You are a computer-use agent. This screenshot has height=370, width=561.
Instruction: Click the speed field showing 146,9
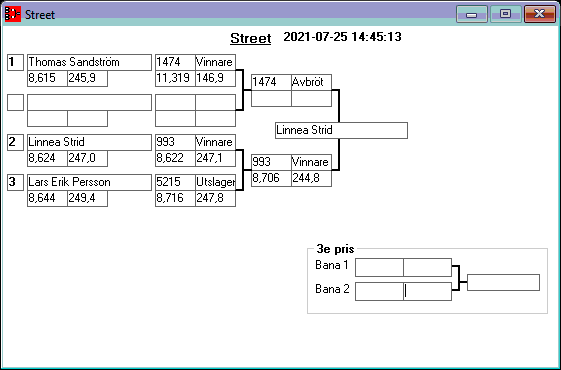[215, 78]
